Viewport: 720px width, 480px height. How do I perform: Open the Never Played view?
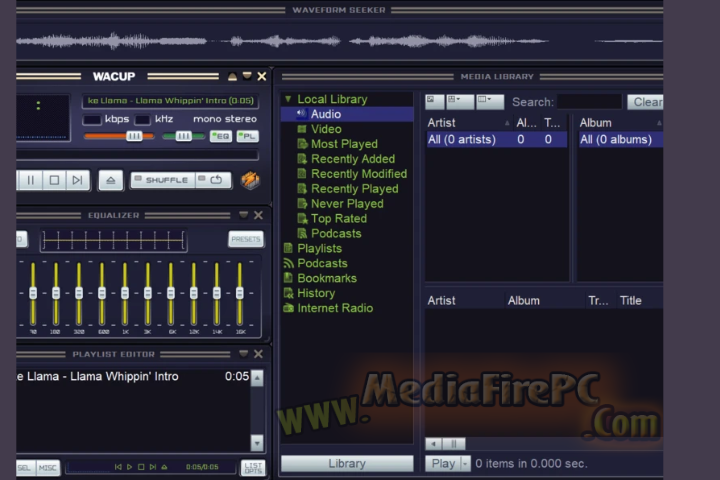[347, 203]
